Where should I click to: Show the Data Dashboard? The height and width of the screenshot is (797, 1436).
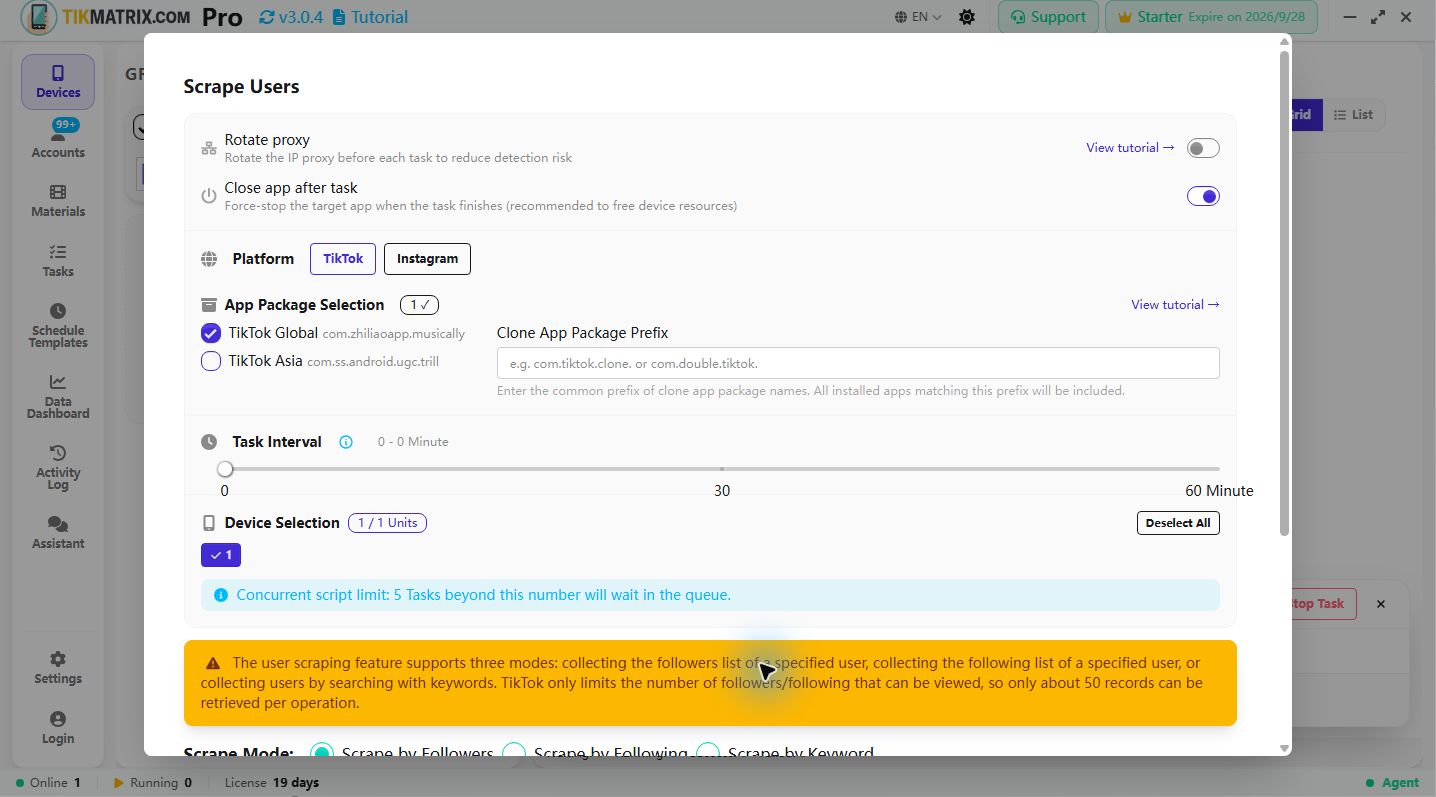click(58, 396)
